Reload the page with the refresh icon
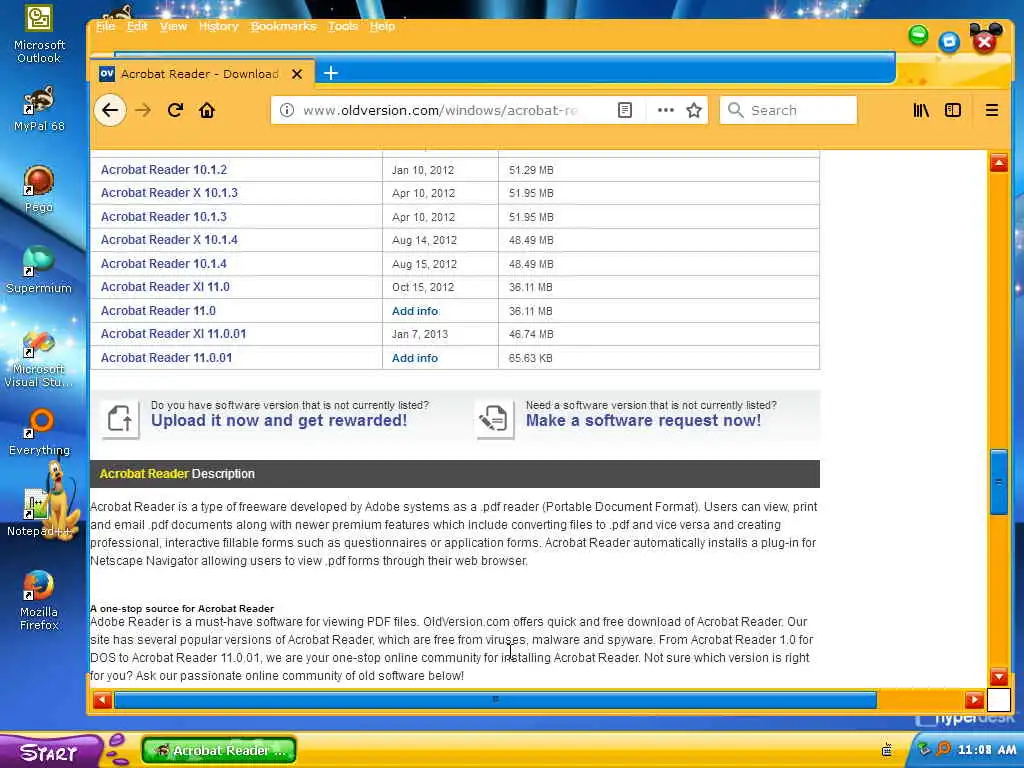1024x768 pixels. (x=175, y=110)
